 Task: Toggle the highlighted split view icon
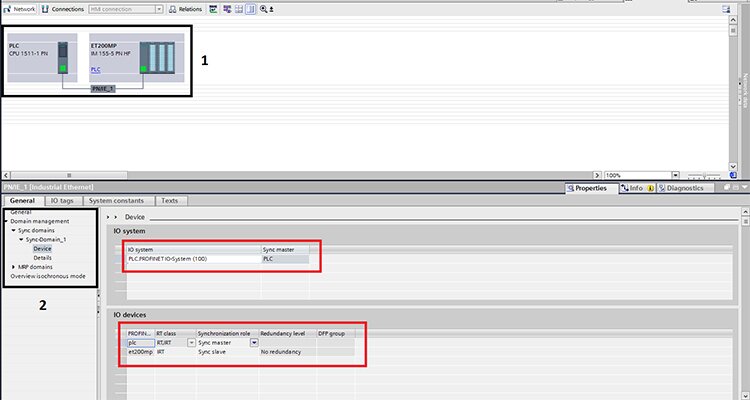251,9
